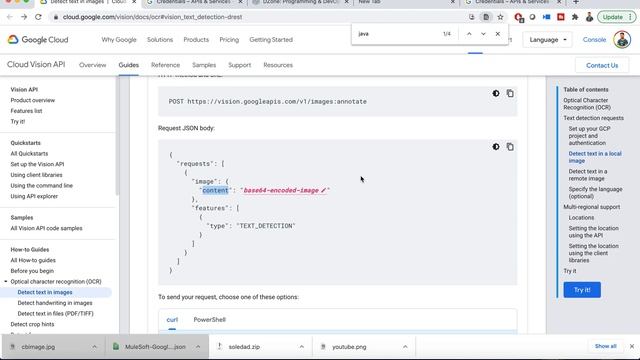Screen dimensions: 640x360
Task: Toggle dark theme on JSON body code block
Action: click(x=496, y=147)
